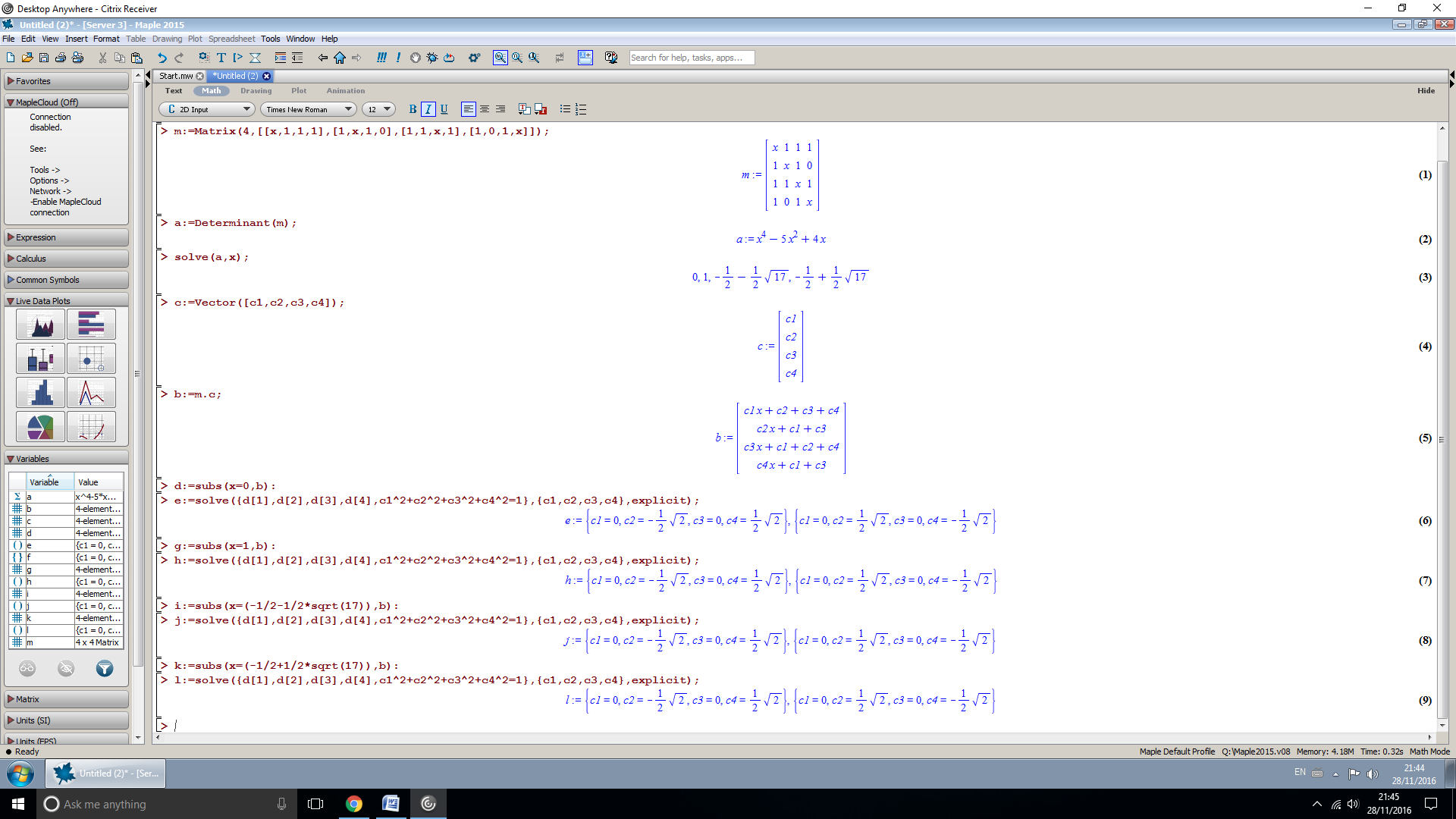The width and height of the screenshot is (1456, 819).
Task: Click Hide on the context bar
Action: [1426, 91]
